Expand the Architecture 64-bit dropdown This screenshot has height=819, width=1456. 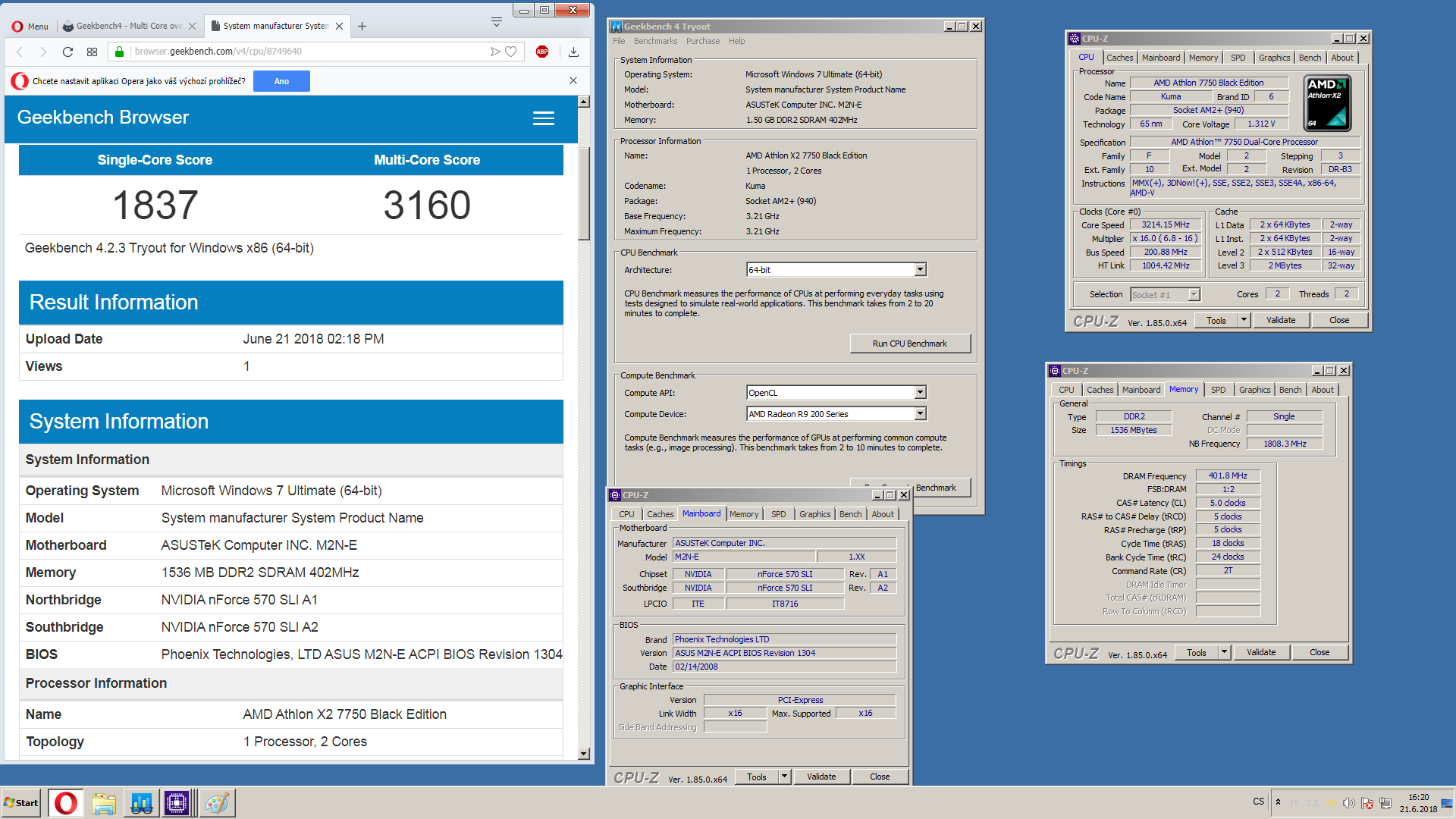click(x=920, y=270)
